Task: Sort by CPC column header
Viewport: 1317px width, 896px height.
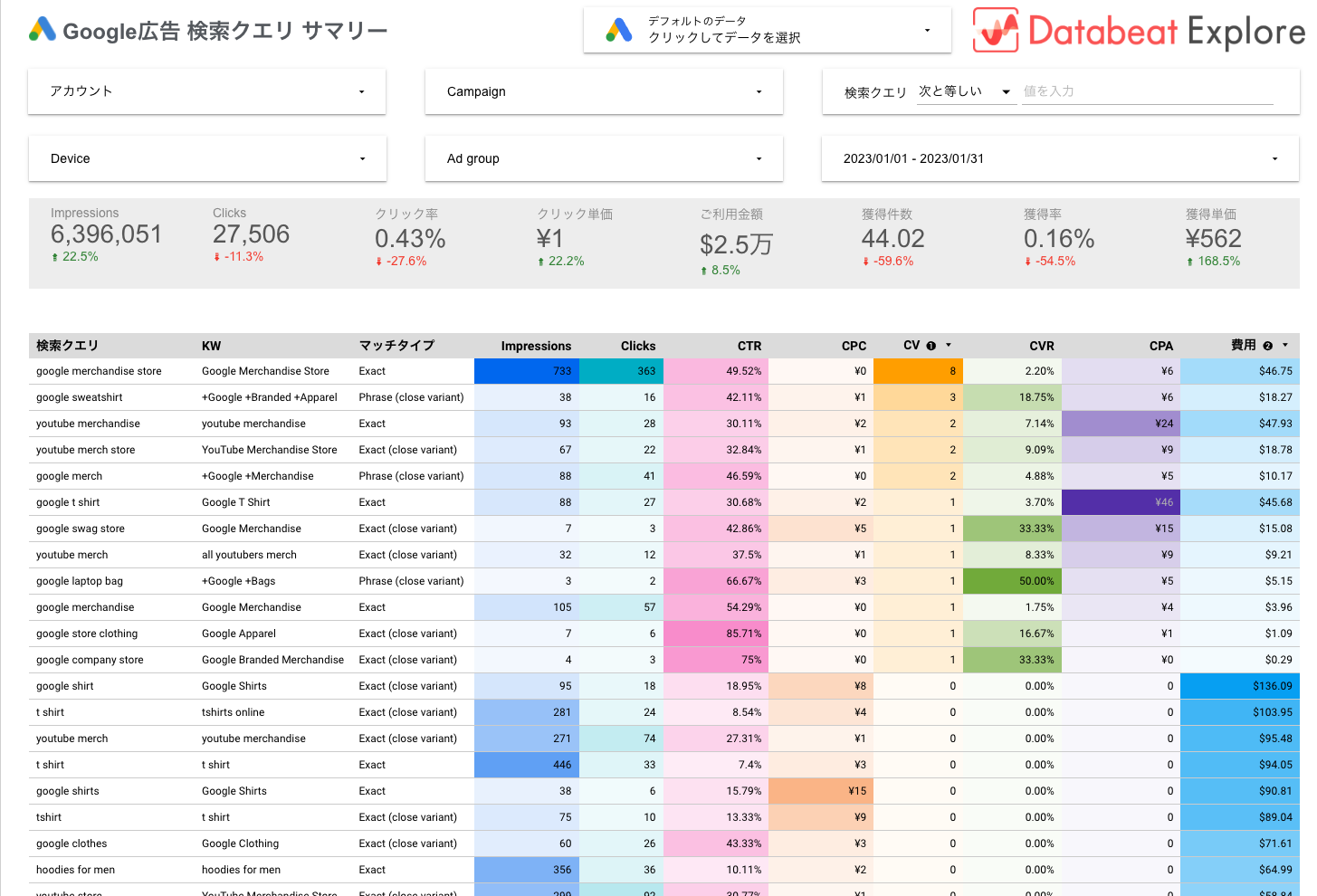Action: (x=854, y=346)
